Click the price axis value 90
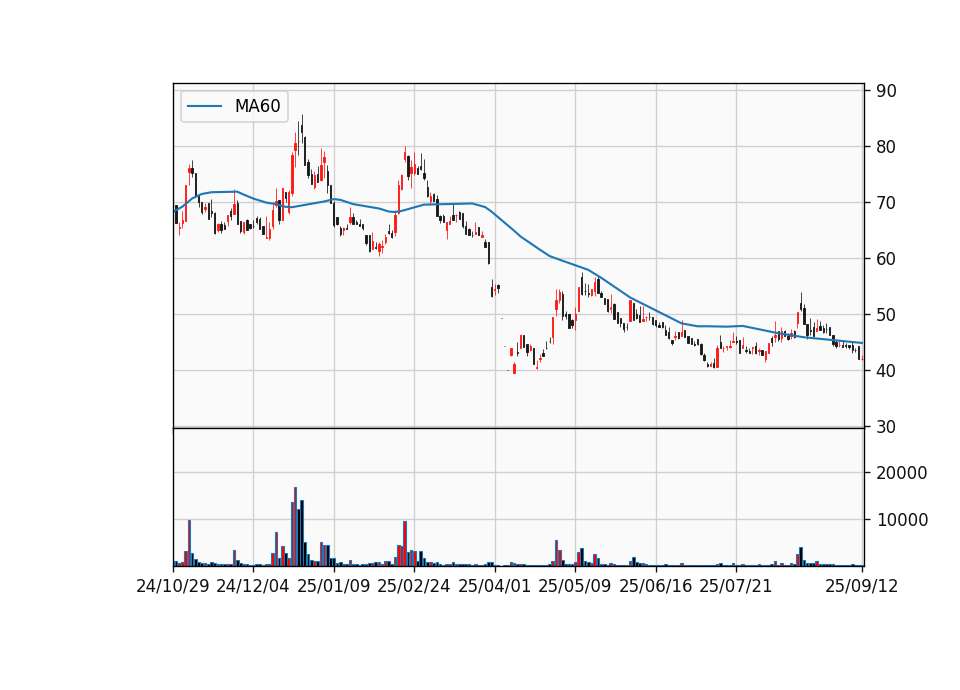The image size is (960, 690). (x=887, y=91)
